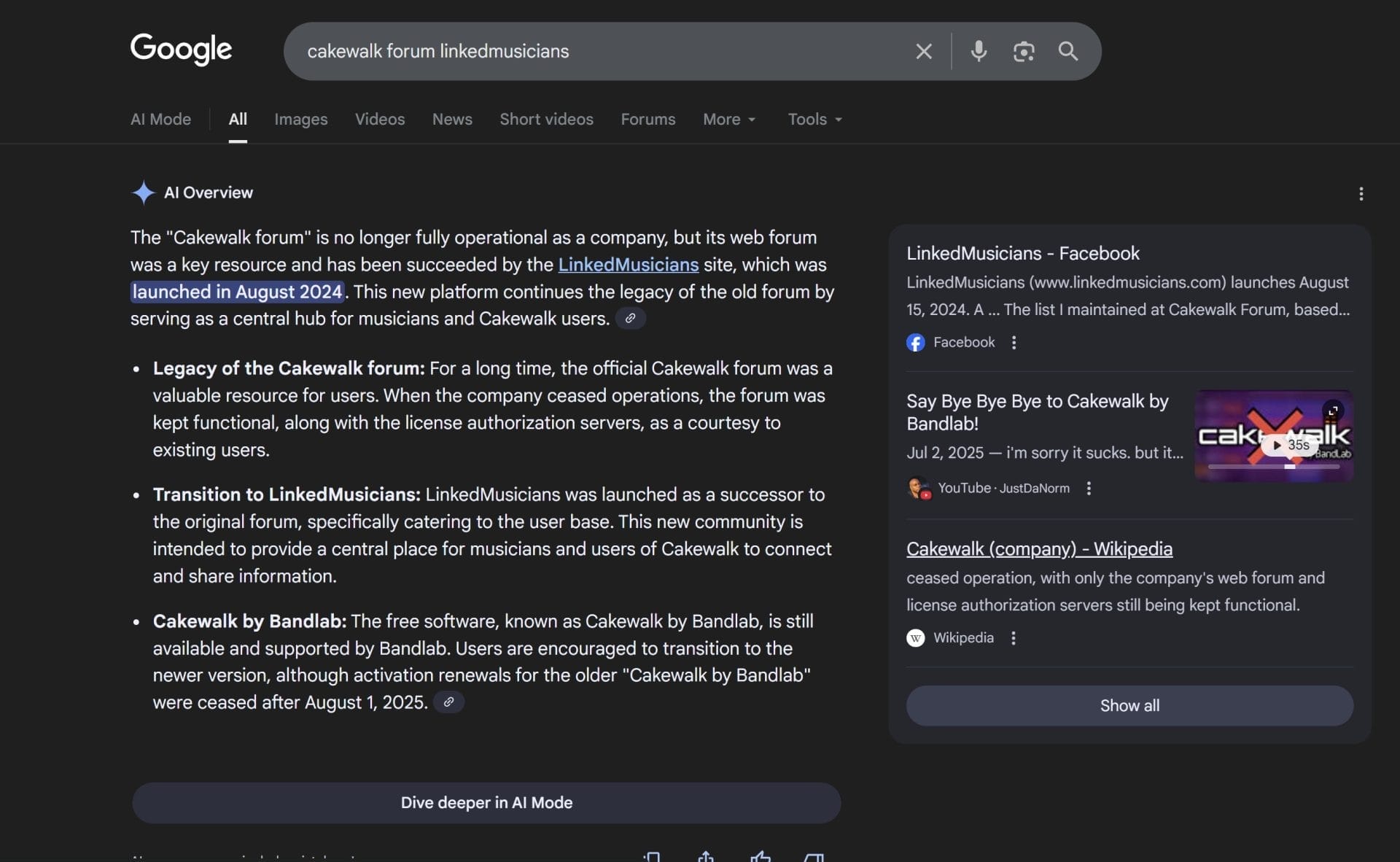Click the magnifying glass search icon
Image resolution: width=1400 pixels, height=862 pixels.
[1067, 51]
